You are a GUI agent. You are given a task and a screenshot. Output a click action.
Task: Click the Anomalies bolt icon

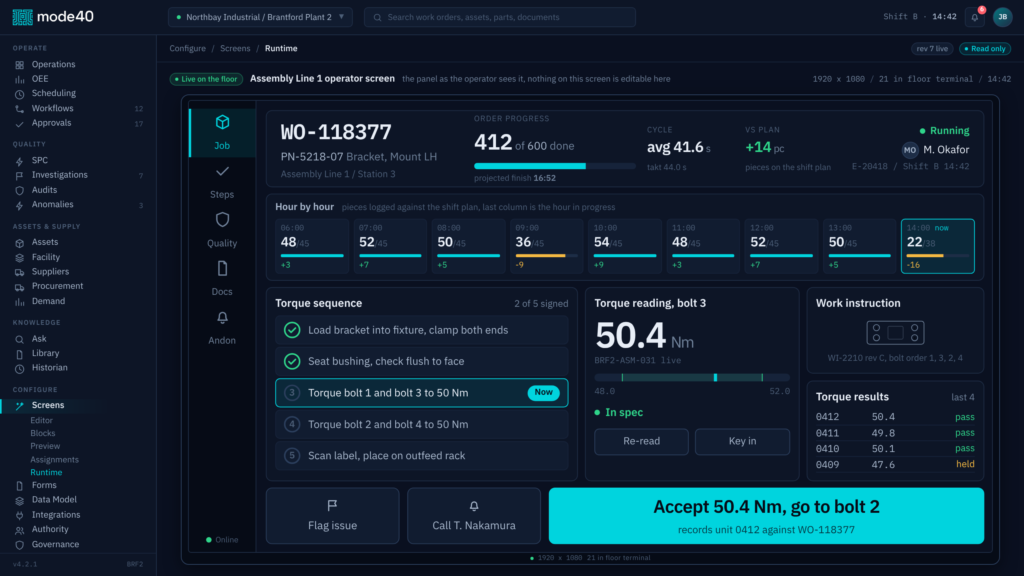(x=20, y=205)
